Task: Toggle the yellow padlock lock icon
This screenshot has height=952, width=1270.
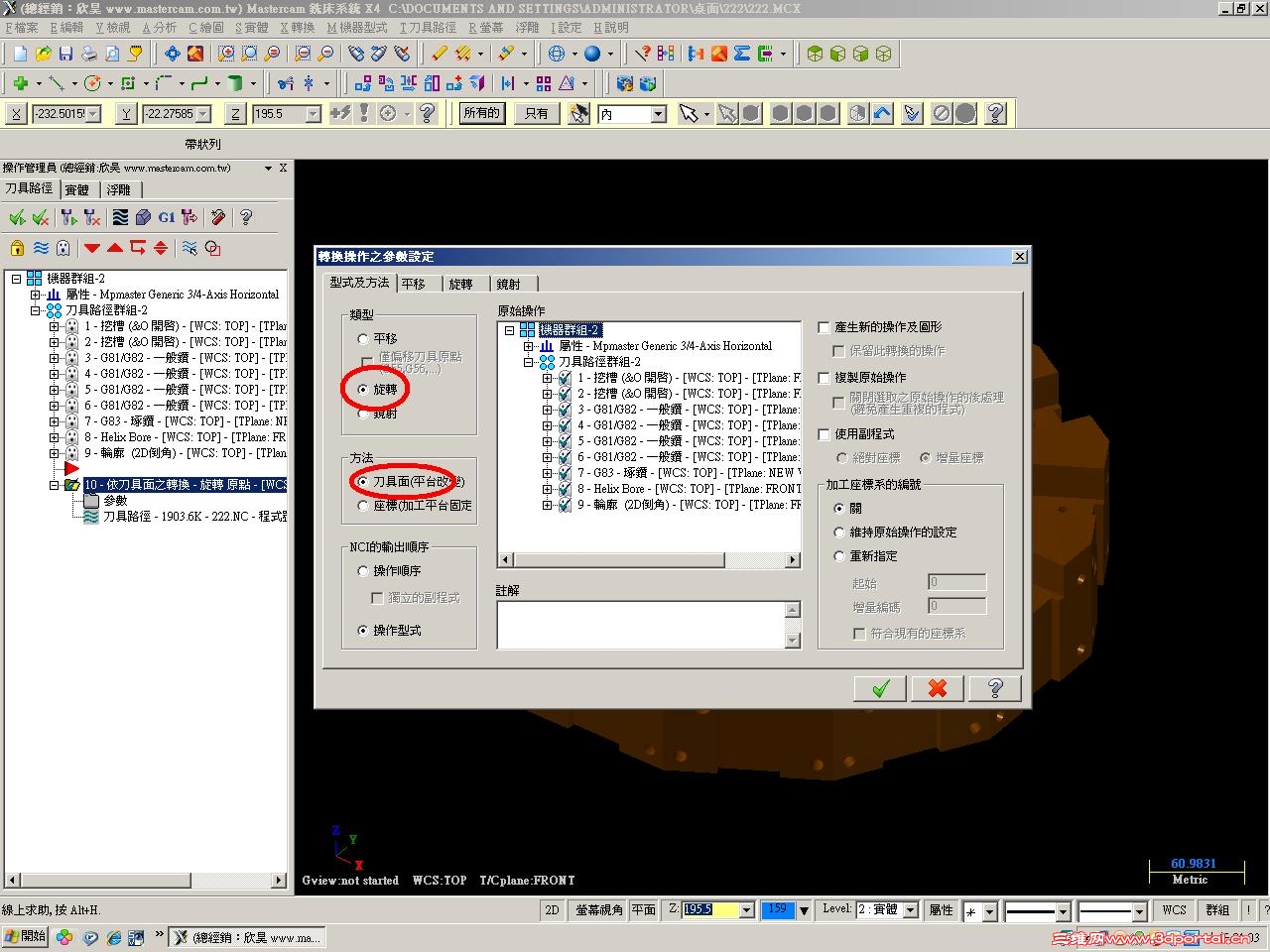Action: [17, 248]
